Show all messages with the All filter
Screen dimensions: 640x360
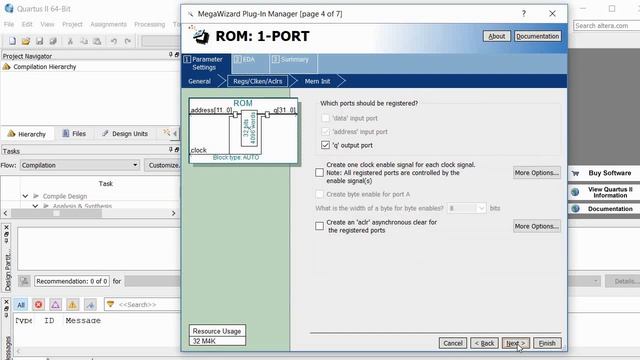point(20,304)
